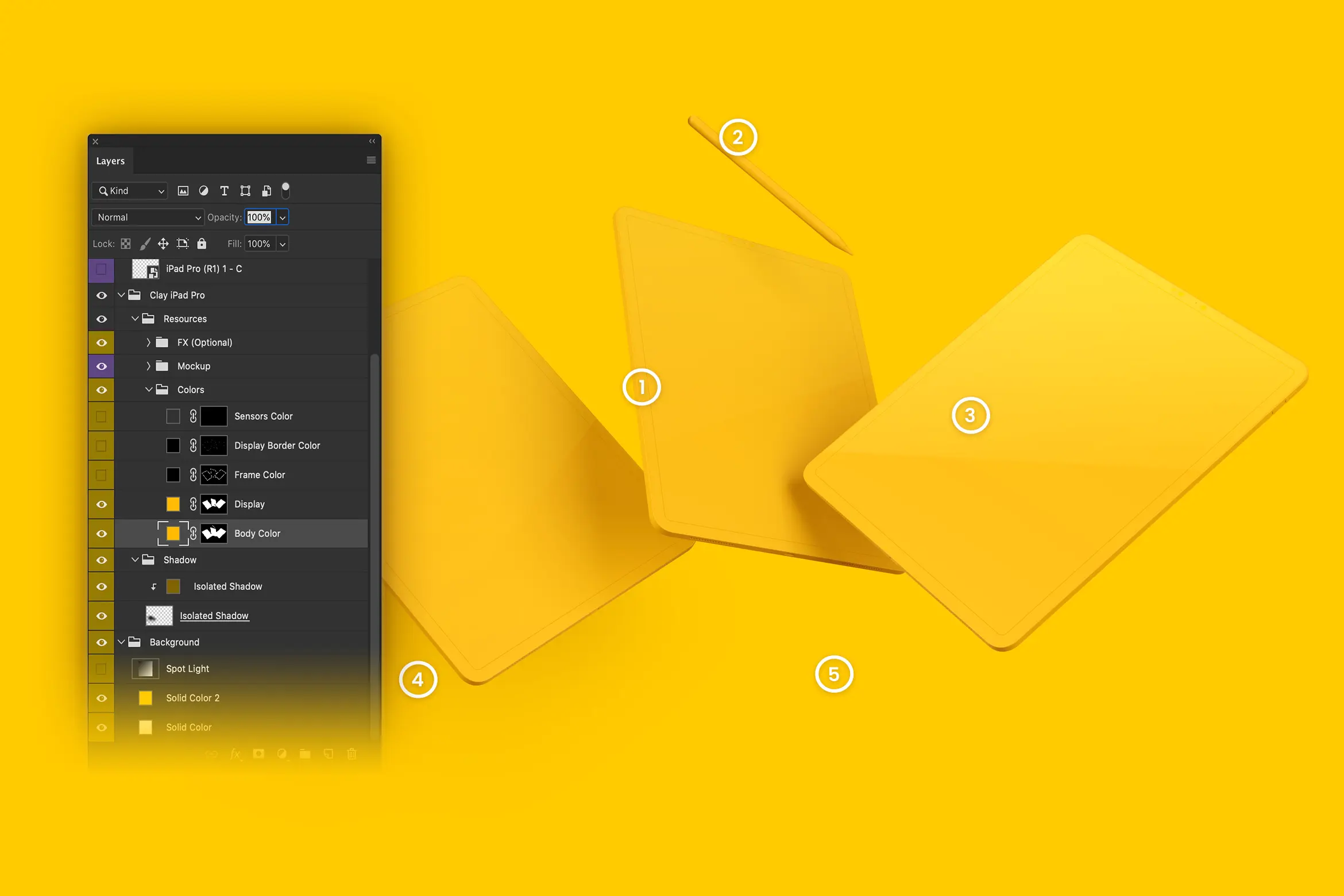
Task: Click the Display layer orange swatch
Action: pyautogui.click(x=173, y=504)
